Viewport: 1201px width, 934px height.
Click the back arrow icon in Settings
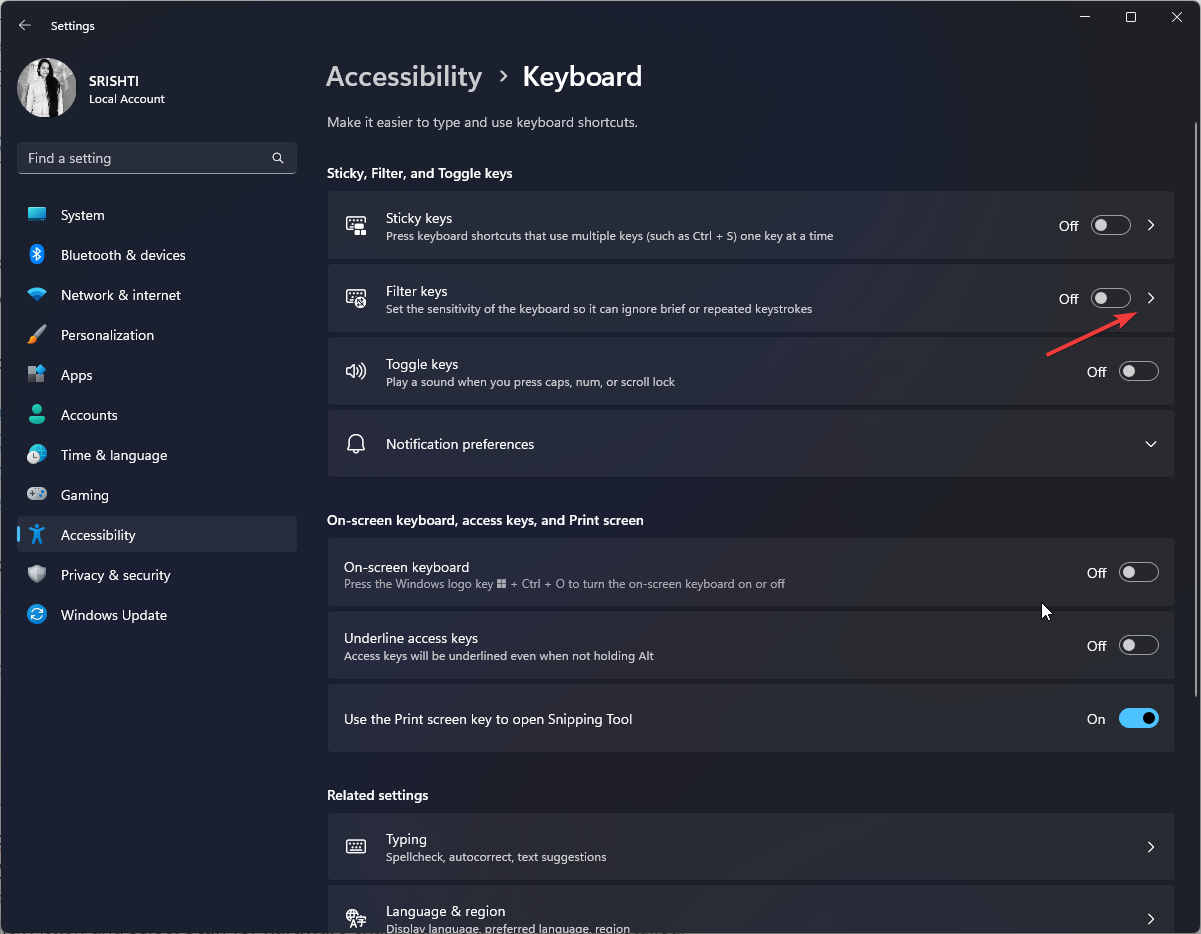click(x=25, y=26)
